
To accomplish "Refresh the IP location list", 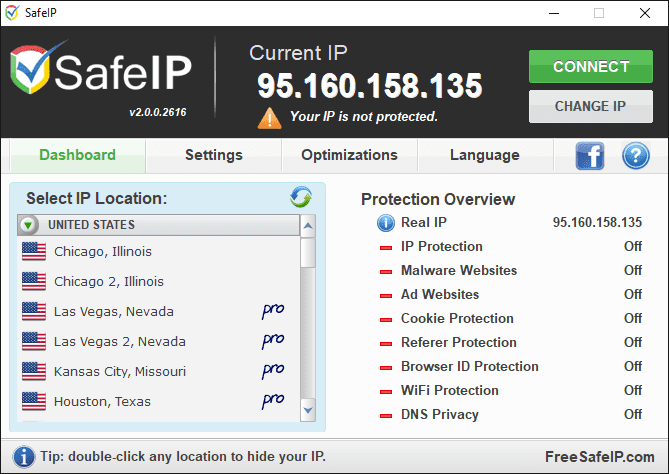I will [x=301, y=197].
